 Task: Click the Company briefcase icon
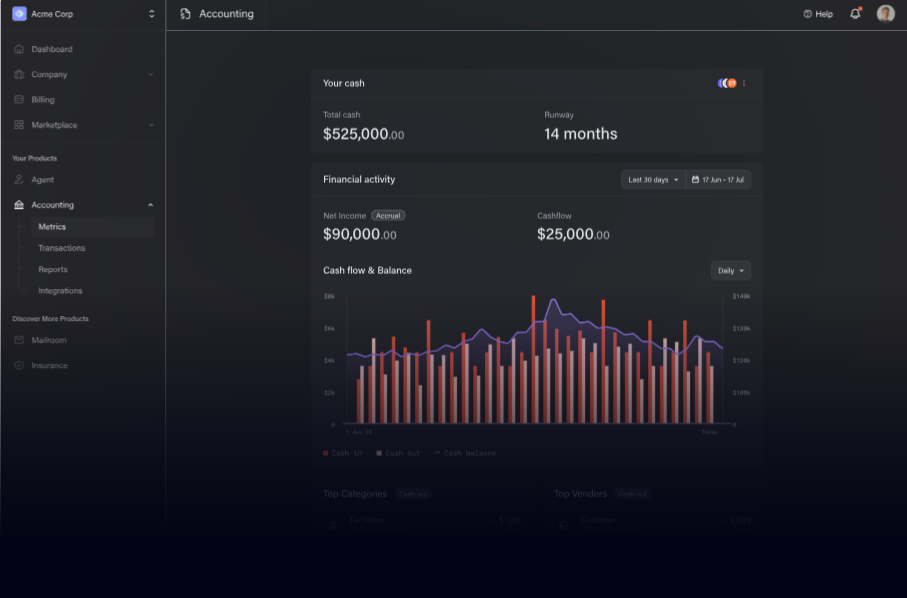pyautogui.click(x=19, y=75)
